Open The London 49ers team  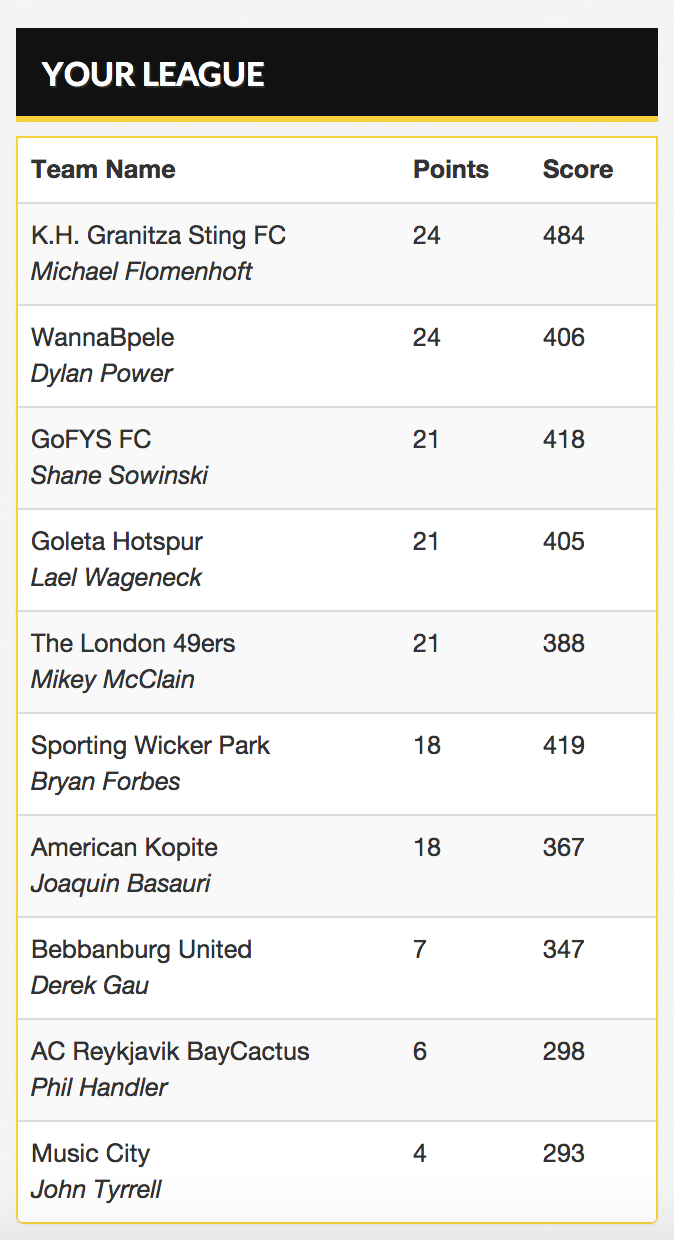(x=133, y=644)
